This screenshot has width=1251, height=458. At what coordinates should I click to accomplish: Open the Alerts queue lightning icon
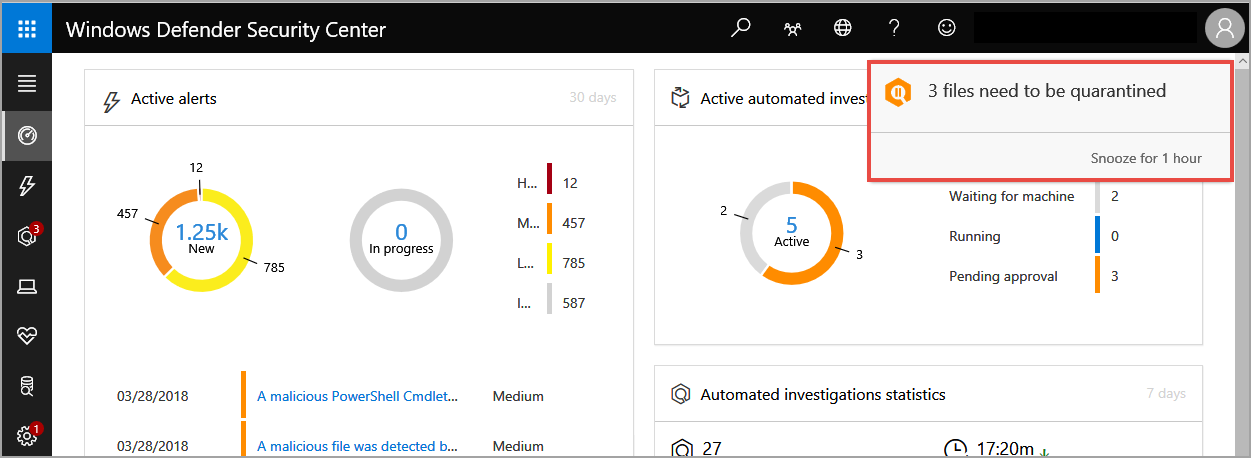[x=27, y=186]
